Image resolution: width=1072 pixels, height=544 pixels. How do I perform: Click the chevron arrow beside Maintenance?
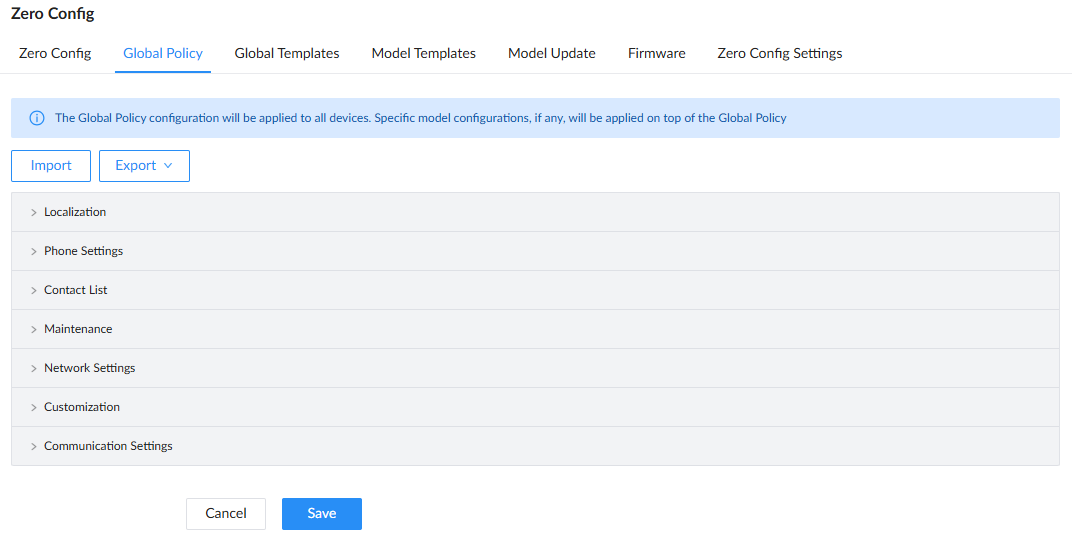coord(34,329)
